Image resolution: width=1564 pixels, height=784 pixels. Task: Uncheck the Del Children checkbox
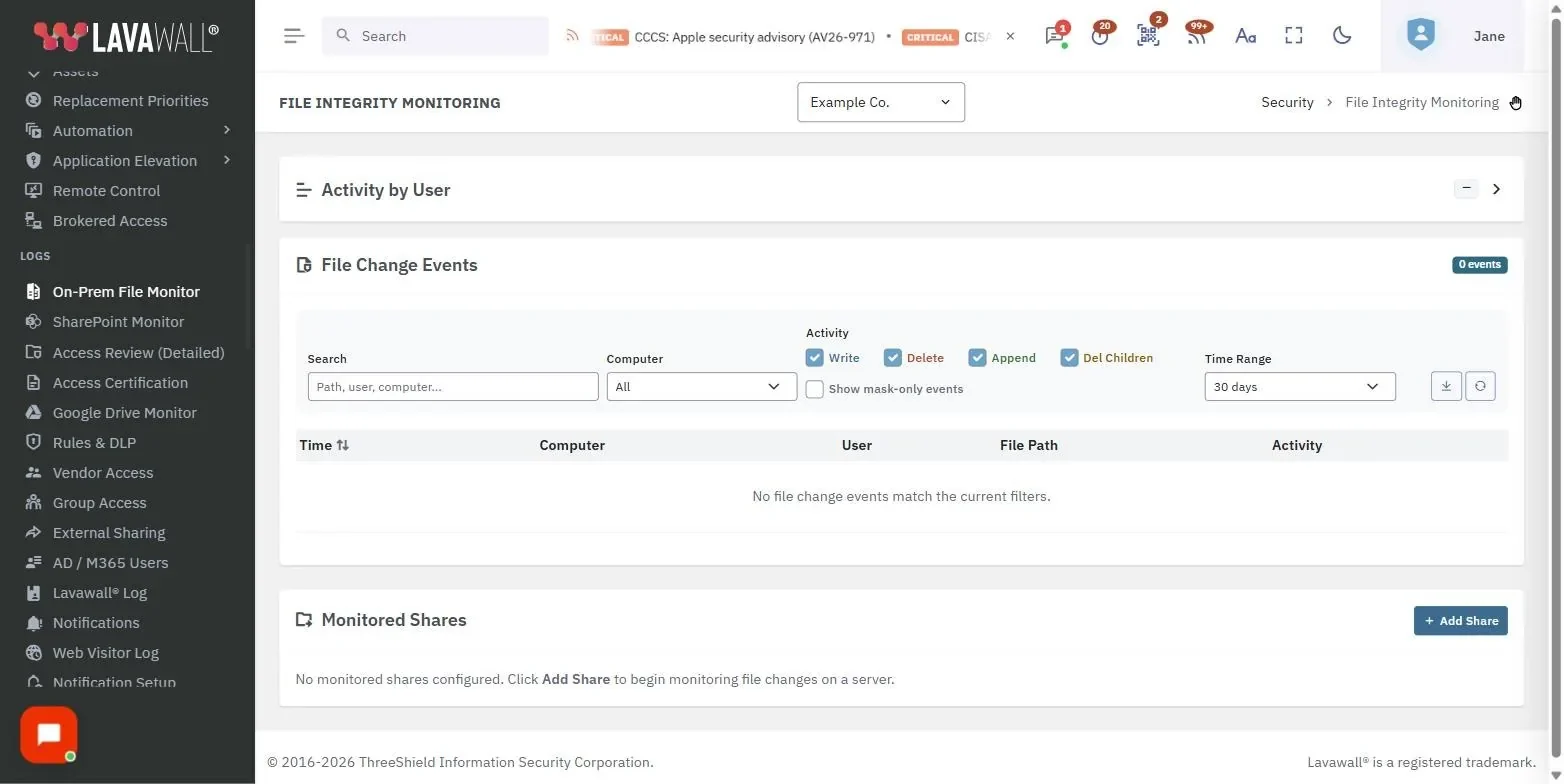(x=1069, y=358)
